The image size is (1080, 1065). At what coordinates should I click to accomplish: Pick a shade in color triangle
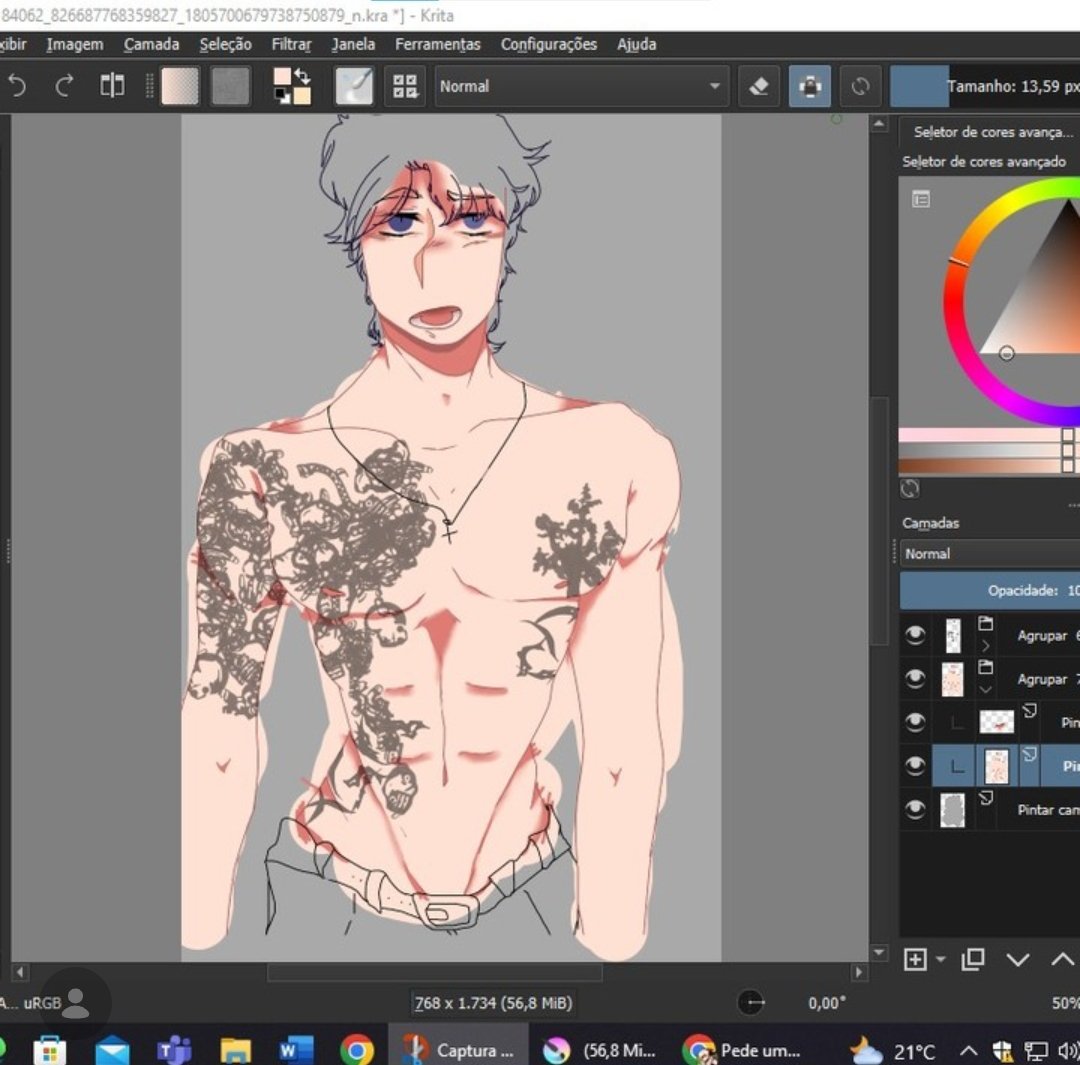1047,303
